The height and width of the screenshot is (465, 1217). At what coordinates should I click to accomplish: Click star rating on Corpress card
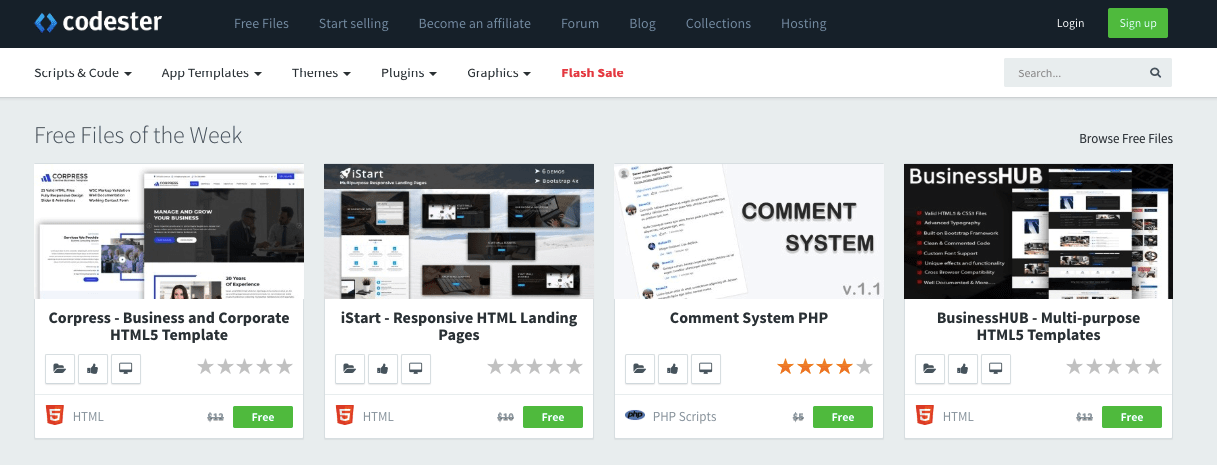(x=245, y=367)
